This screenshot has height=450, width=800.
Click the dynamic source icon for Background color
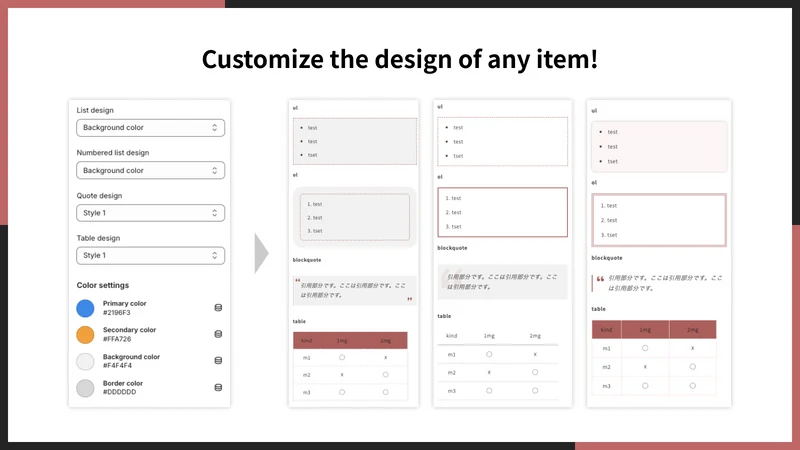pos(218,361)
